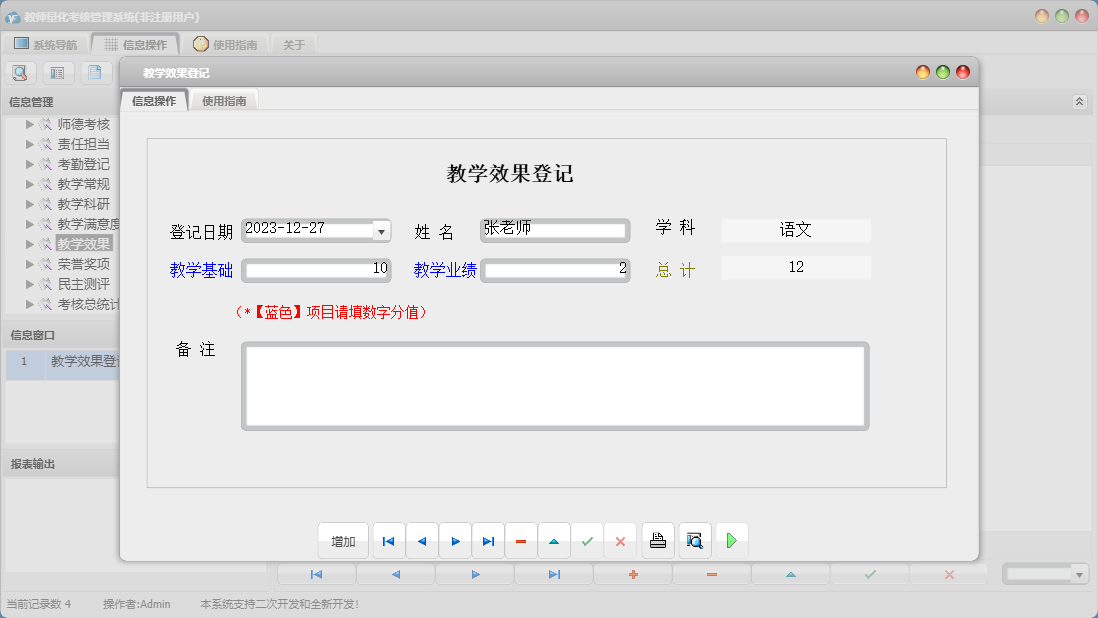Click the blue 教学业绩 link label
The image size is (1098, 618).
coord(443,270)
